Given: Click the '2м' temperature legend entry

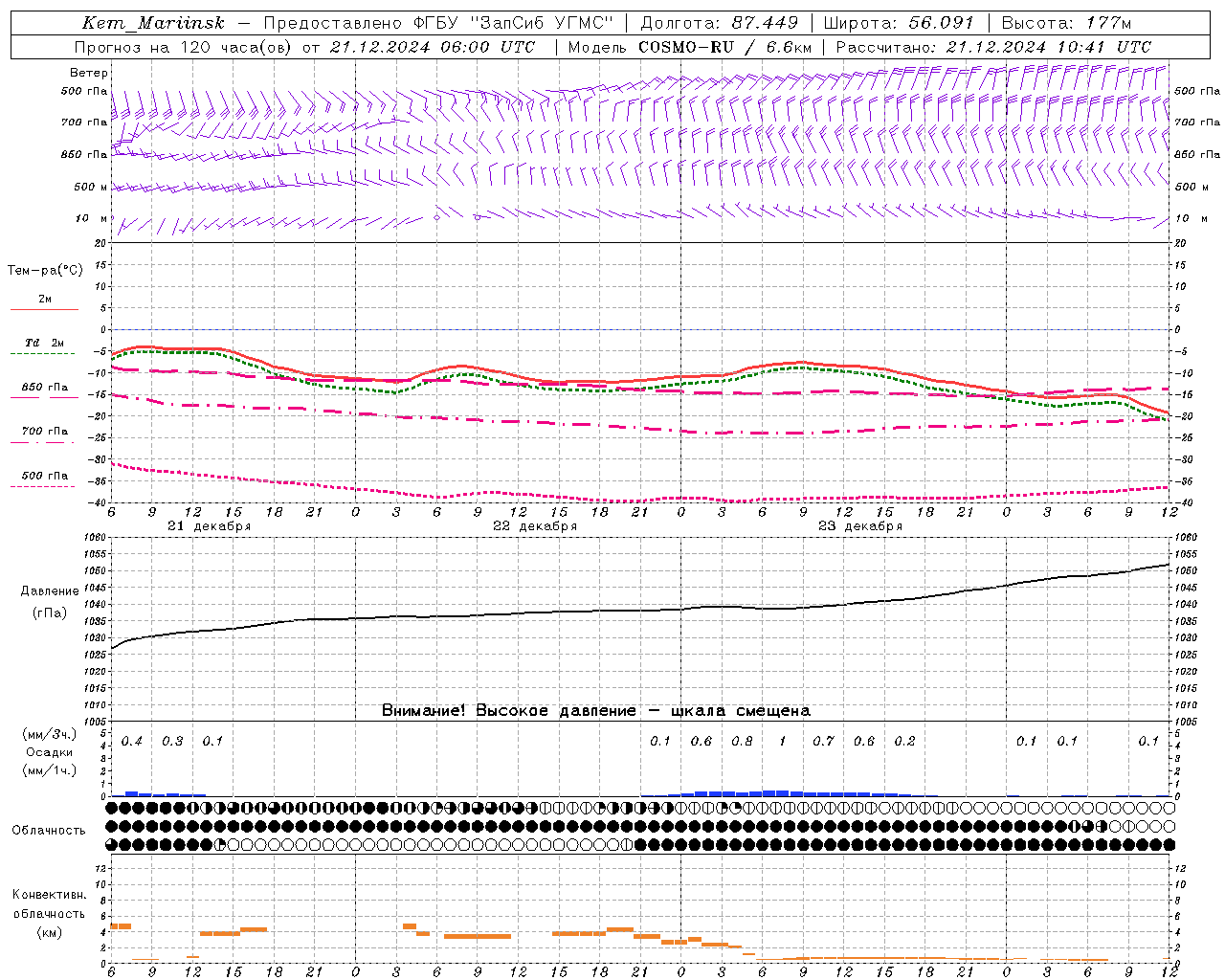Looking at the screenshot, I should click(45, 299).
